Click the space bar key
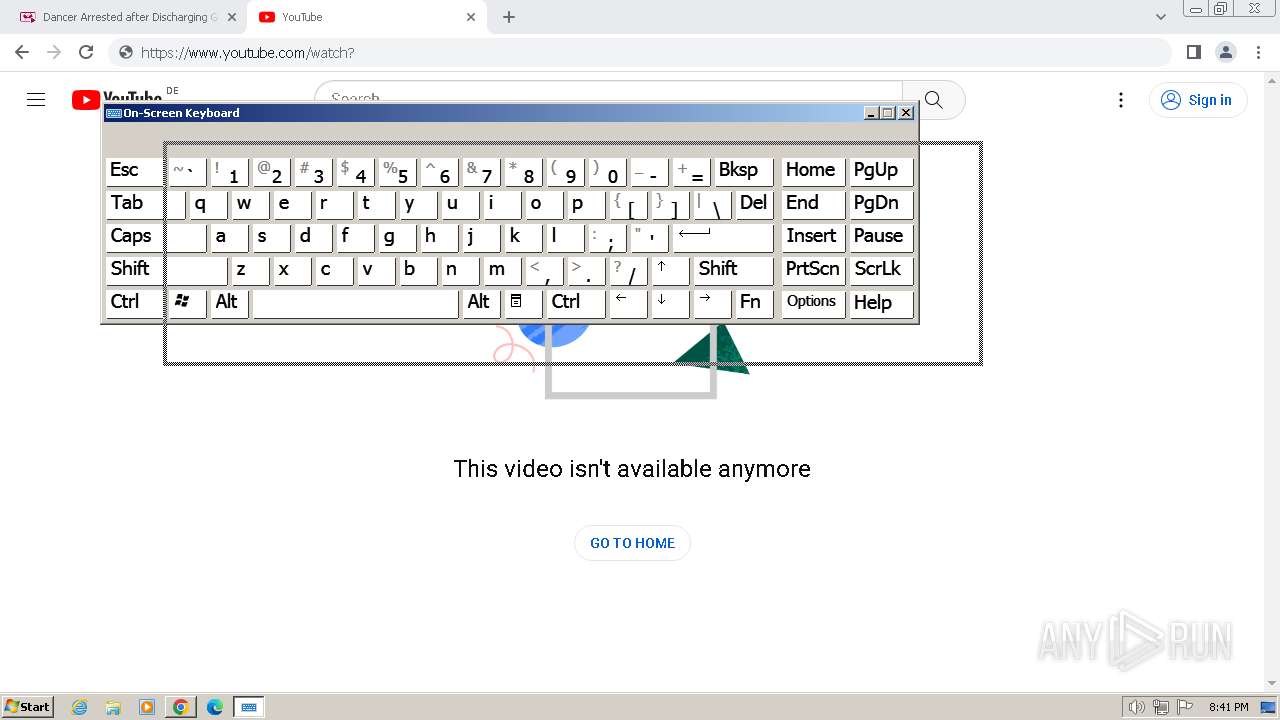Image resolution: width=1280 pixels, height=720 pixels. click(356, 303)
